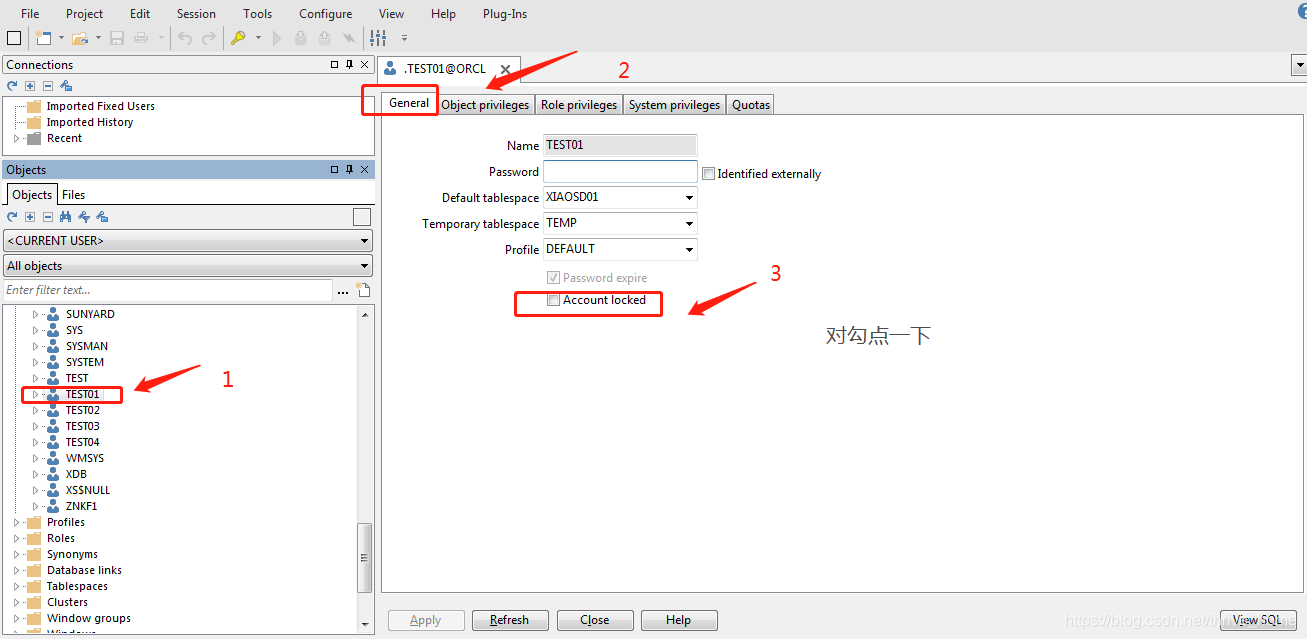Toggle the Password expire checkbox

pos(554,278)
